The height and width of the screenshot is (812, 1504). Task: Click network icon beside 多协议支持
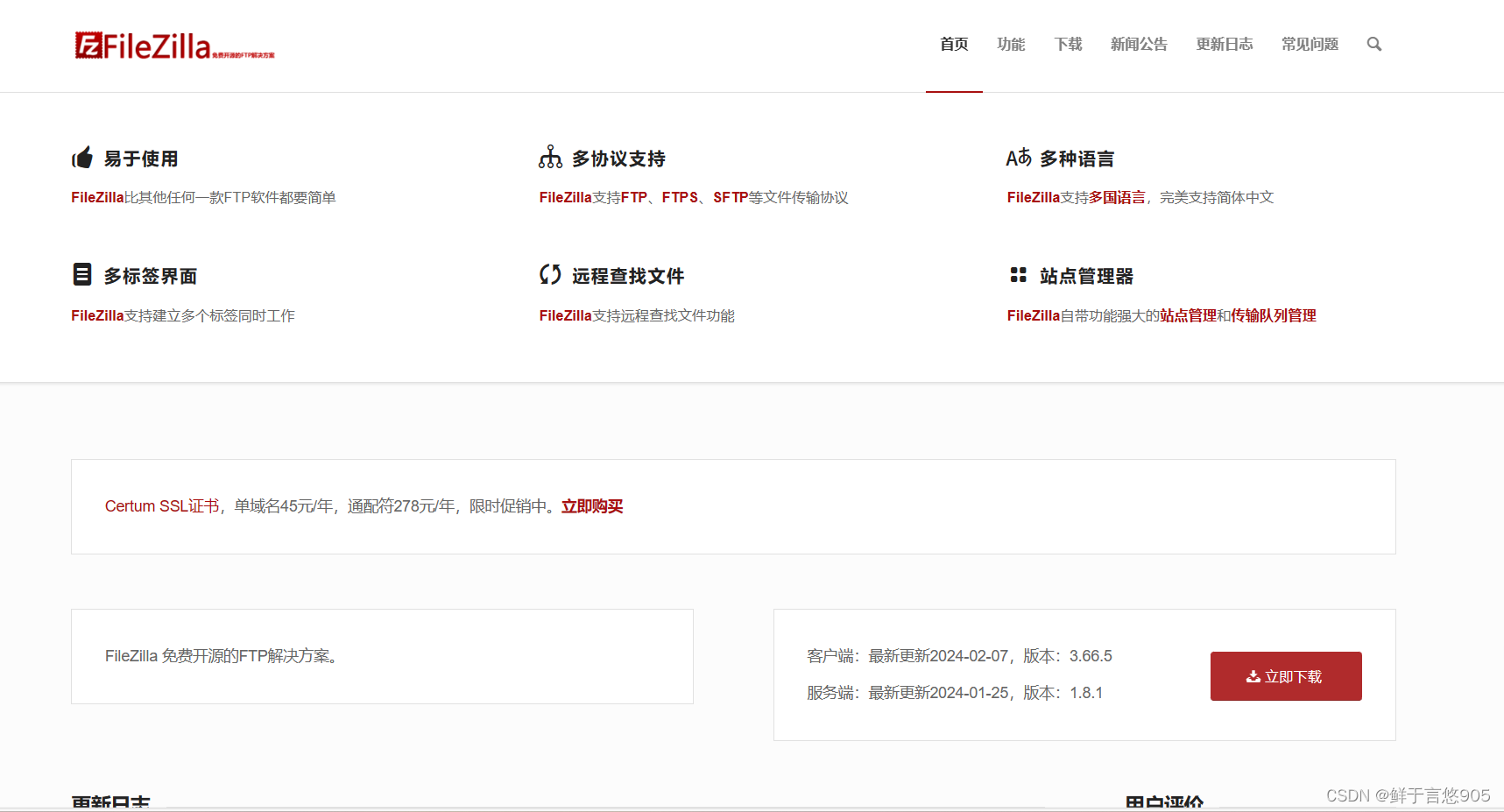pos(550,158)
